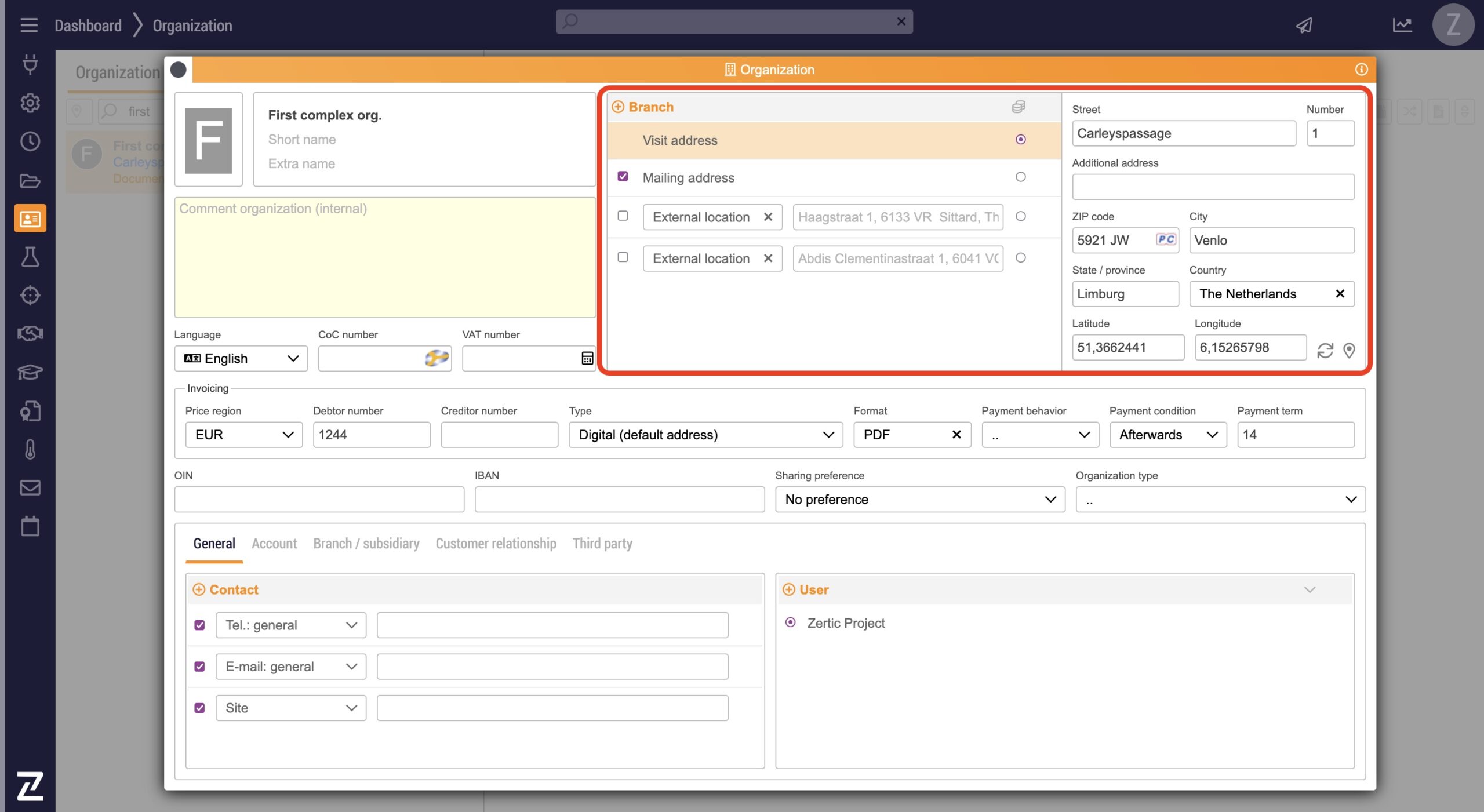The image size is (1484, 812).
Task: Click the paper plane send icon
Action: 1304,25
